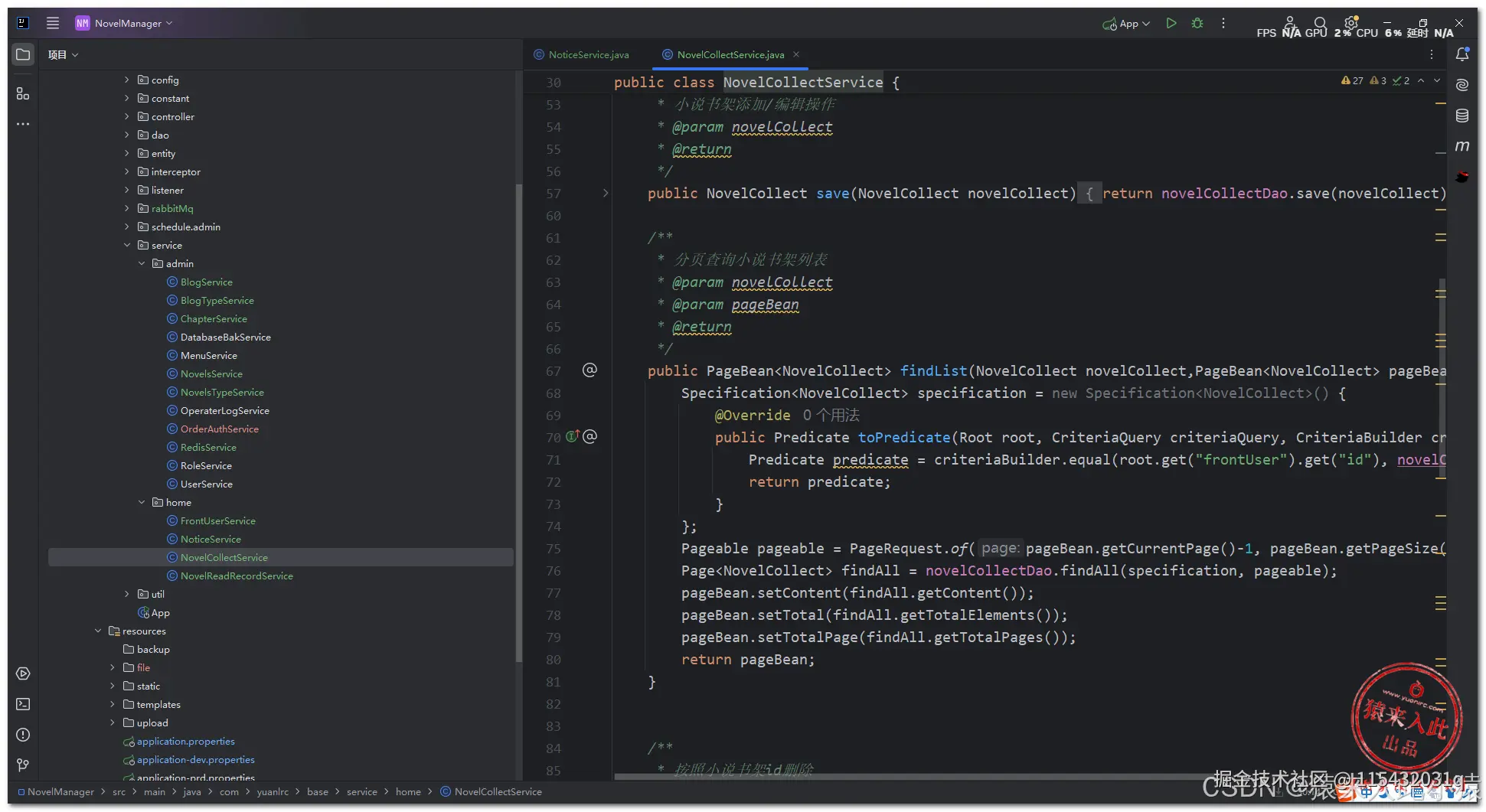
Task: Expand the config folder
Action: (x=127, y=80)
